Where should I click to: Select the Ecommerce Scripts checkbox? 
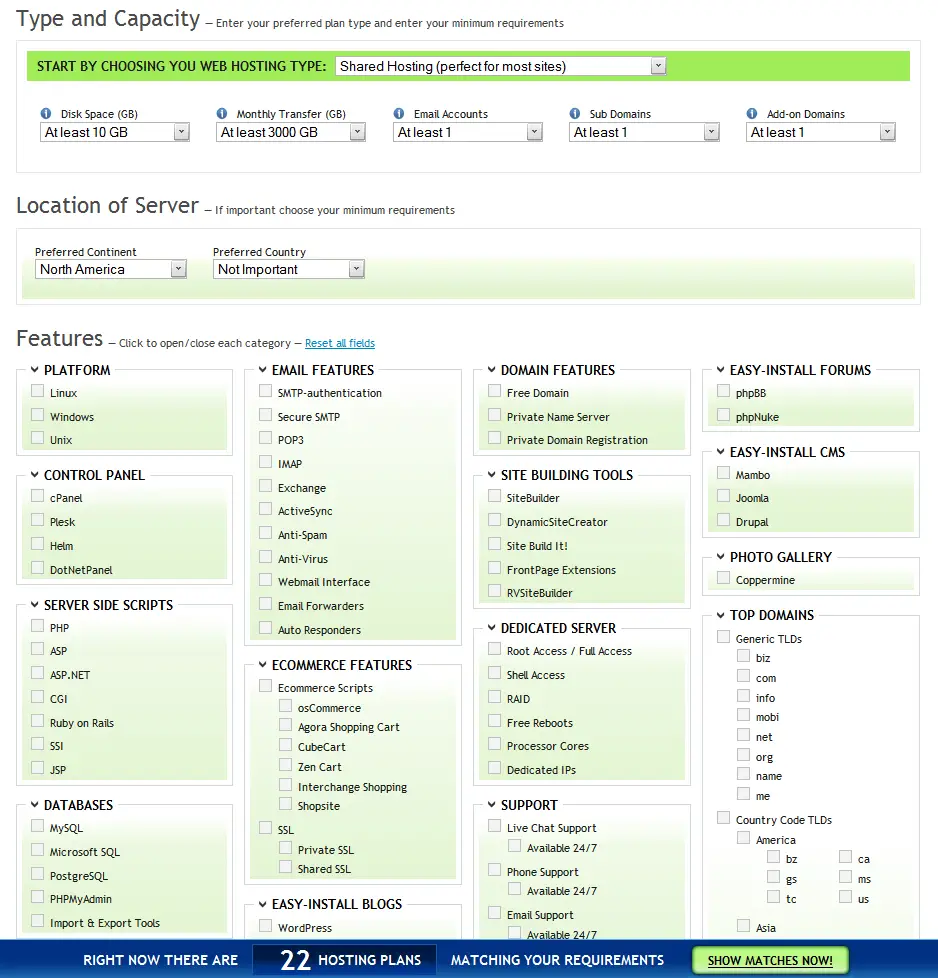(x=265, y=686)
